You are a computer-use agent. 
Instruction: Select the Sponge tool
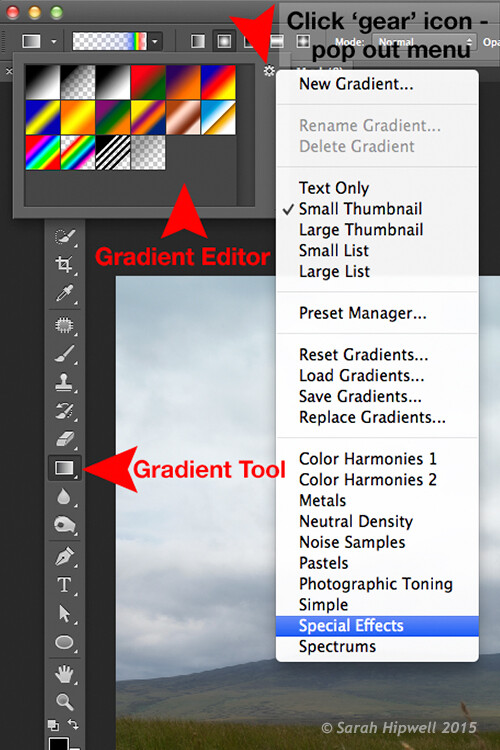[64, 525]
